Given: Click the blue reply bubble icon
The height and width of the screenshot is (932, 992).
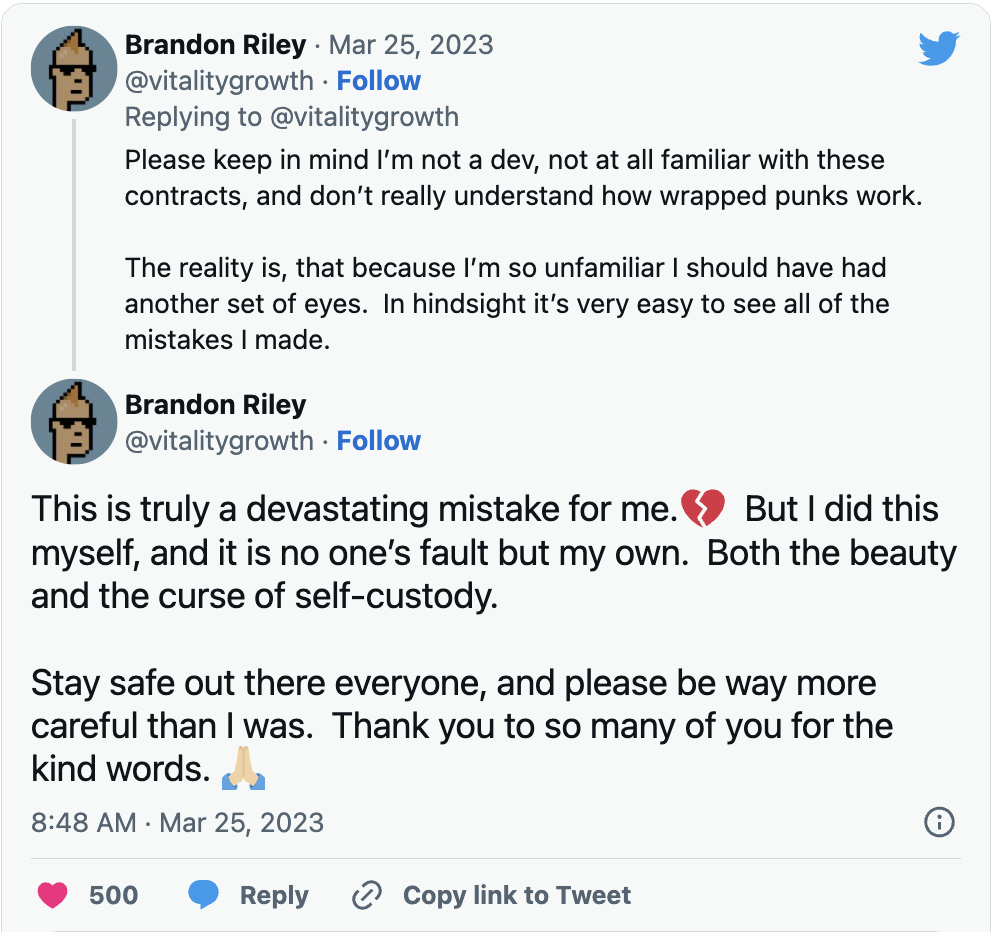Looking at the screenshot, I should [x=204, y=895].
